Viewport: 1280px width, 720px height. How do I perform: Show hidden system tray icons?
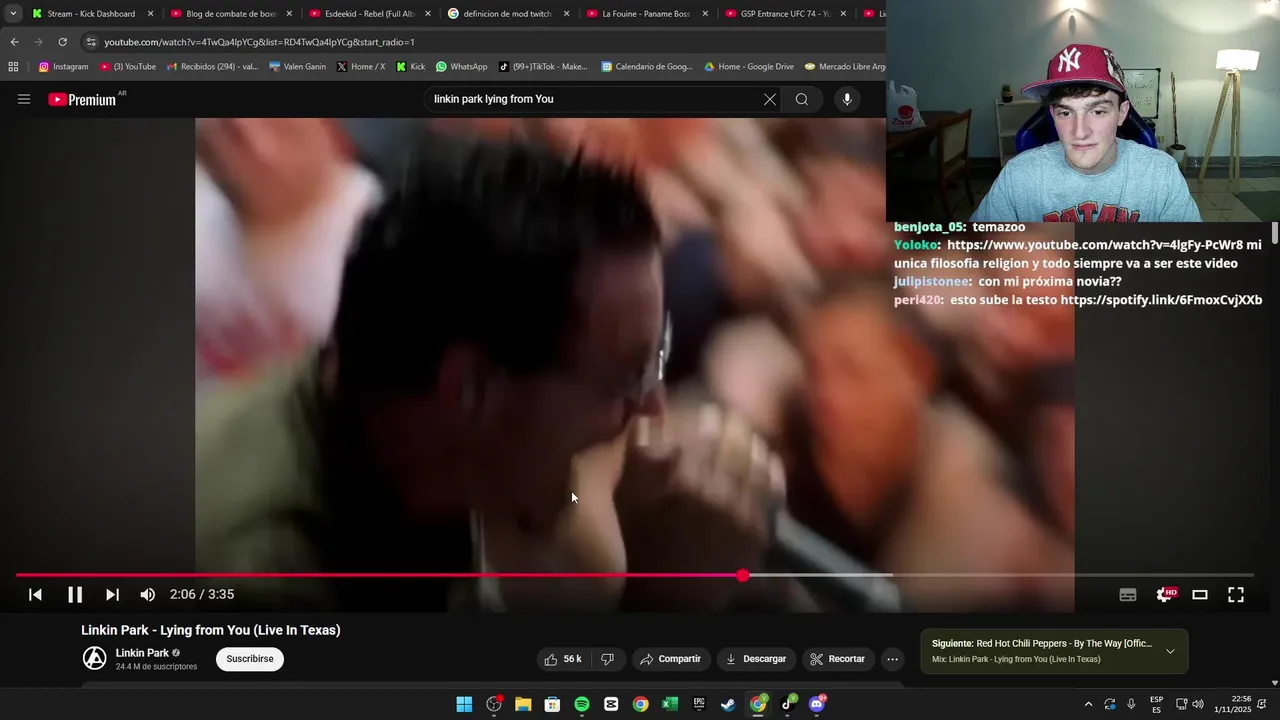click(x=1088, y=704)
